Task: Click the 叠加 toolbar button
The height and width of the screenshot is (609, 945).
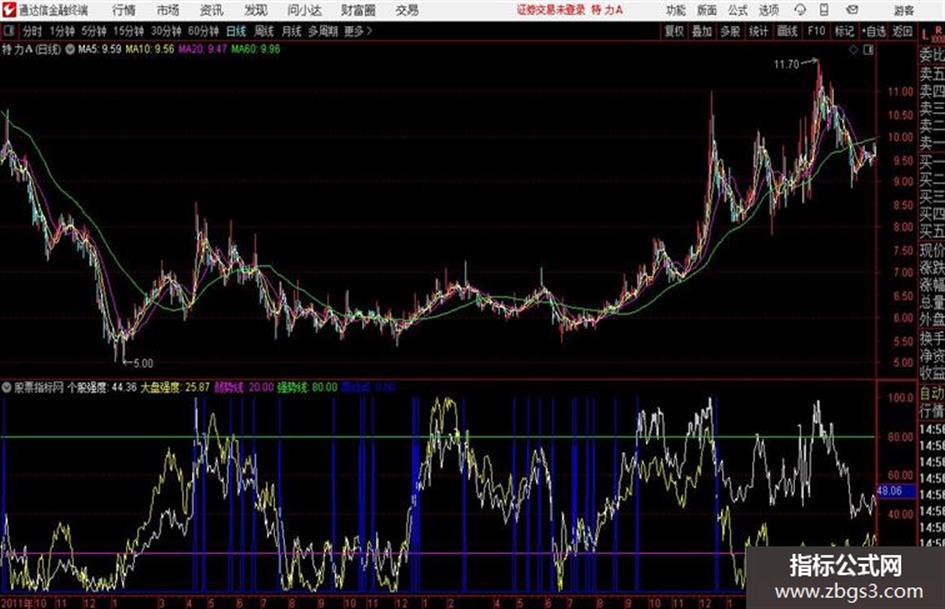Action: click(702, 31)
